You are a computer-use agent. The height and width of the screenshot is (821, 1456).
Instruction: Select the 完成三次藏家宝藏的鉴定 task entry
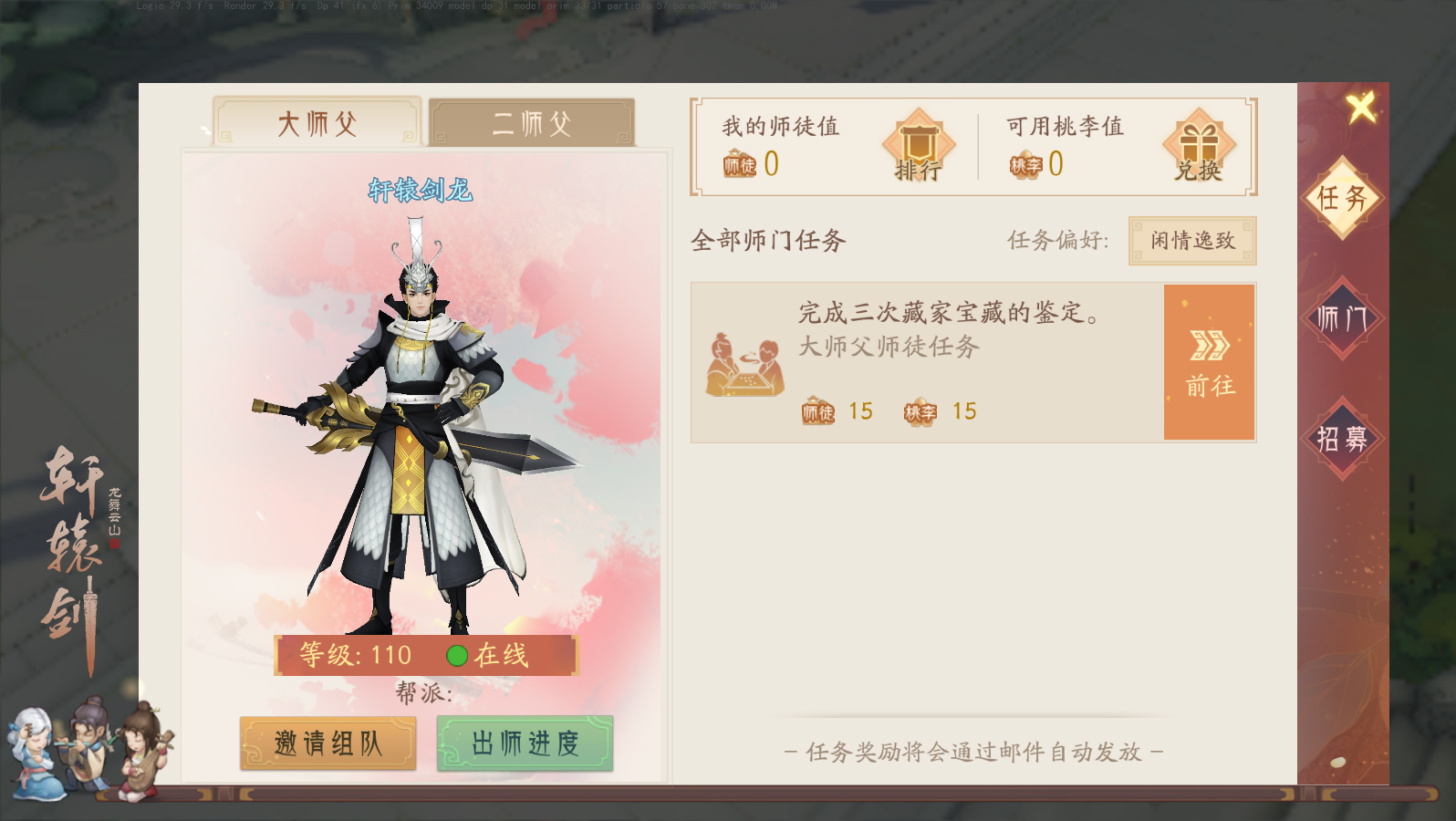click(x=928, y=362)
